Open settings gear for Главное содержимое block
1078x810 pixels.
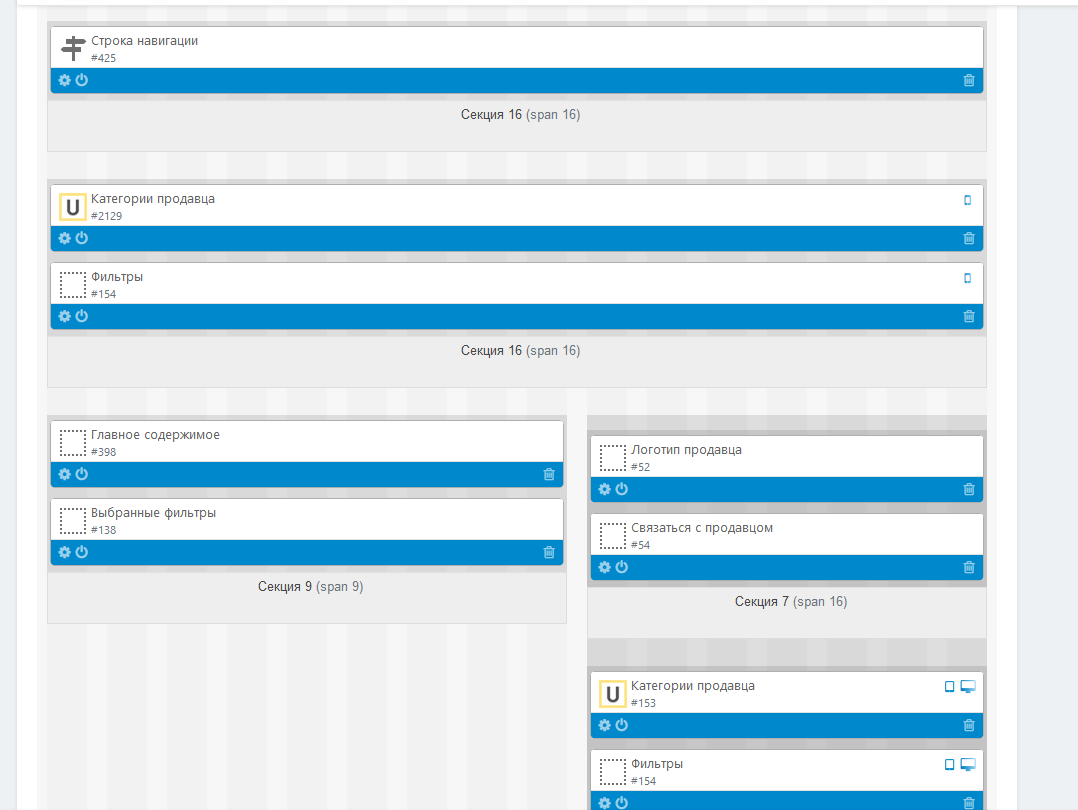(x=65, y=474)
